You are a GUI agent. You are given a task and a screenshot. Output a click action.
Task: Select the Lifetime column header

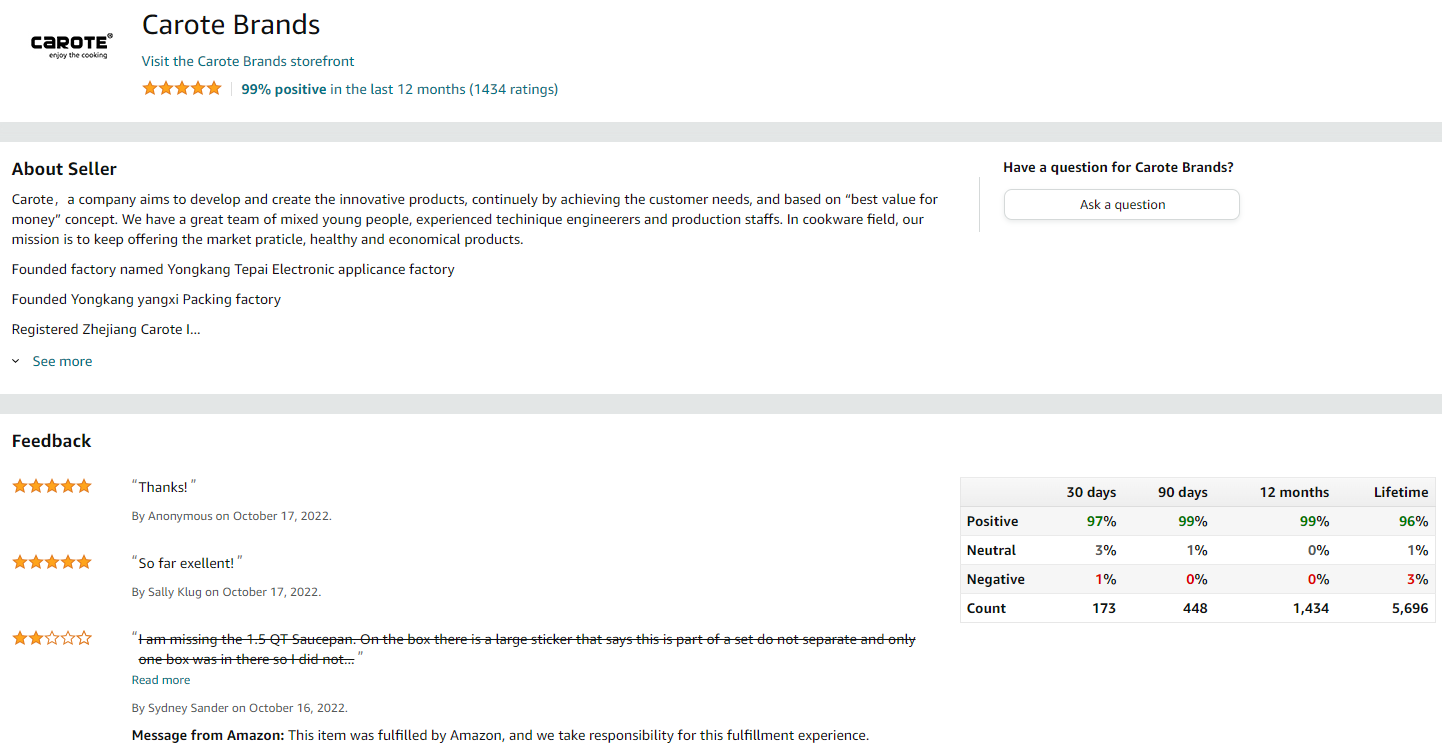coord(1401,492)
